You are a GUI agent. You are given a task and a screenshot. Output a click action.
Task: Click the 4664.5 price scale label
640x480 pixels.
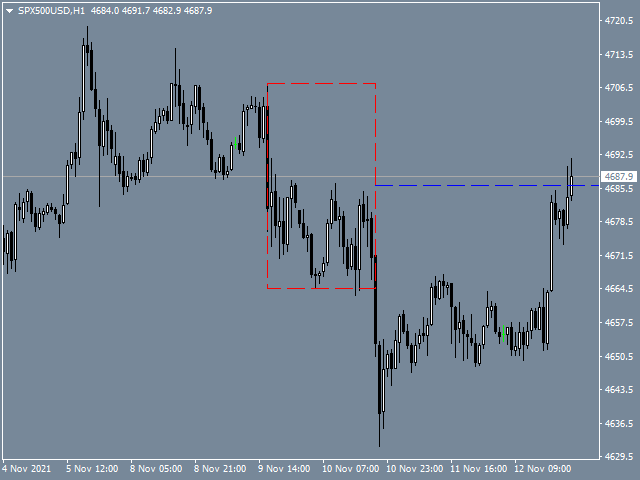click(x=619, y=289)
